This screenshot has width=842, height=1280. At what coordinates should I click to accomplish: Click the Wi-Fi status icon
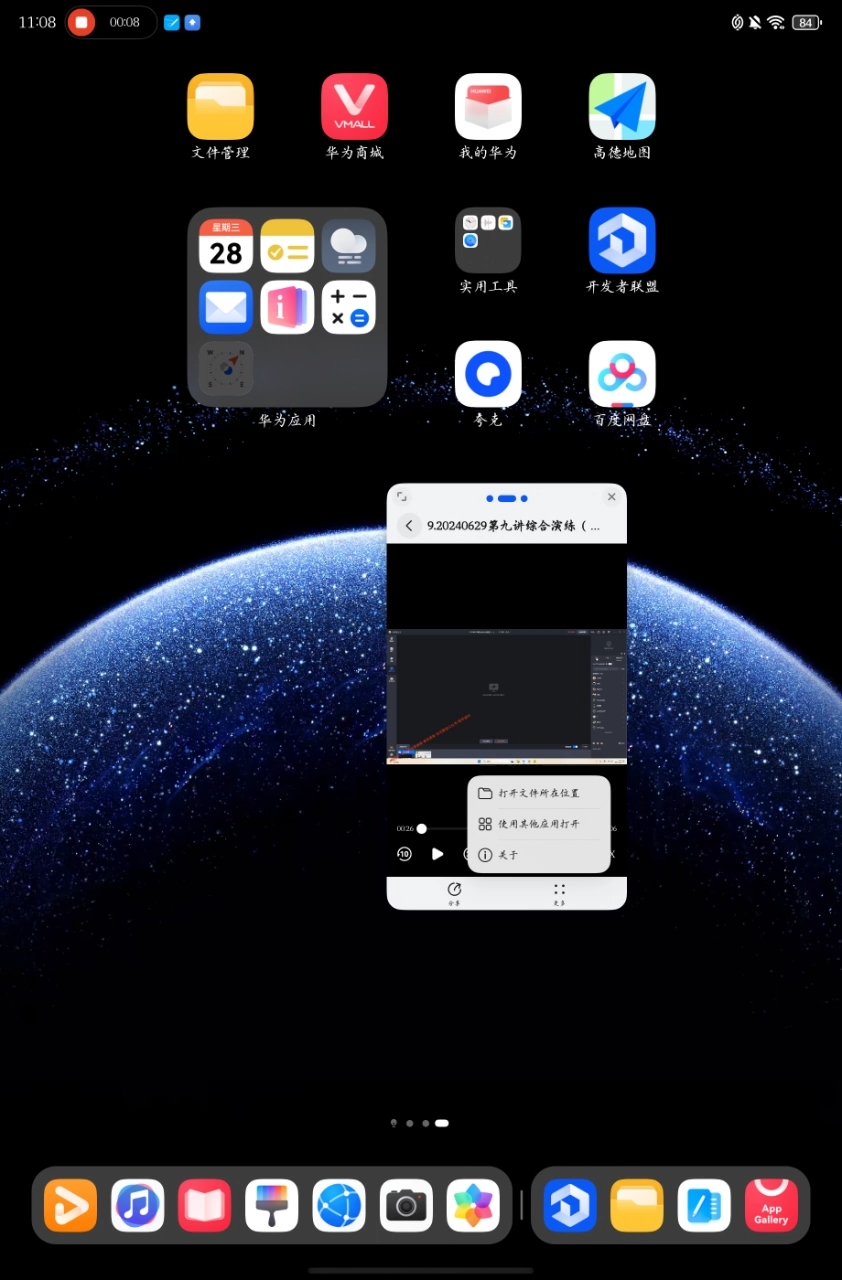776,22
